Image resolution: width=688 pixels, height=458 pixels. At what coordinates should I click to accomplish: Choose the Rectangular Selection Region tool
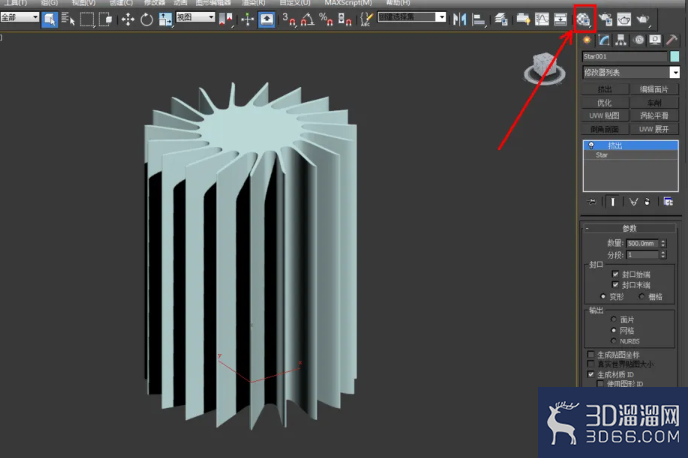(87, 19)
